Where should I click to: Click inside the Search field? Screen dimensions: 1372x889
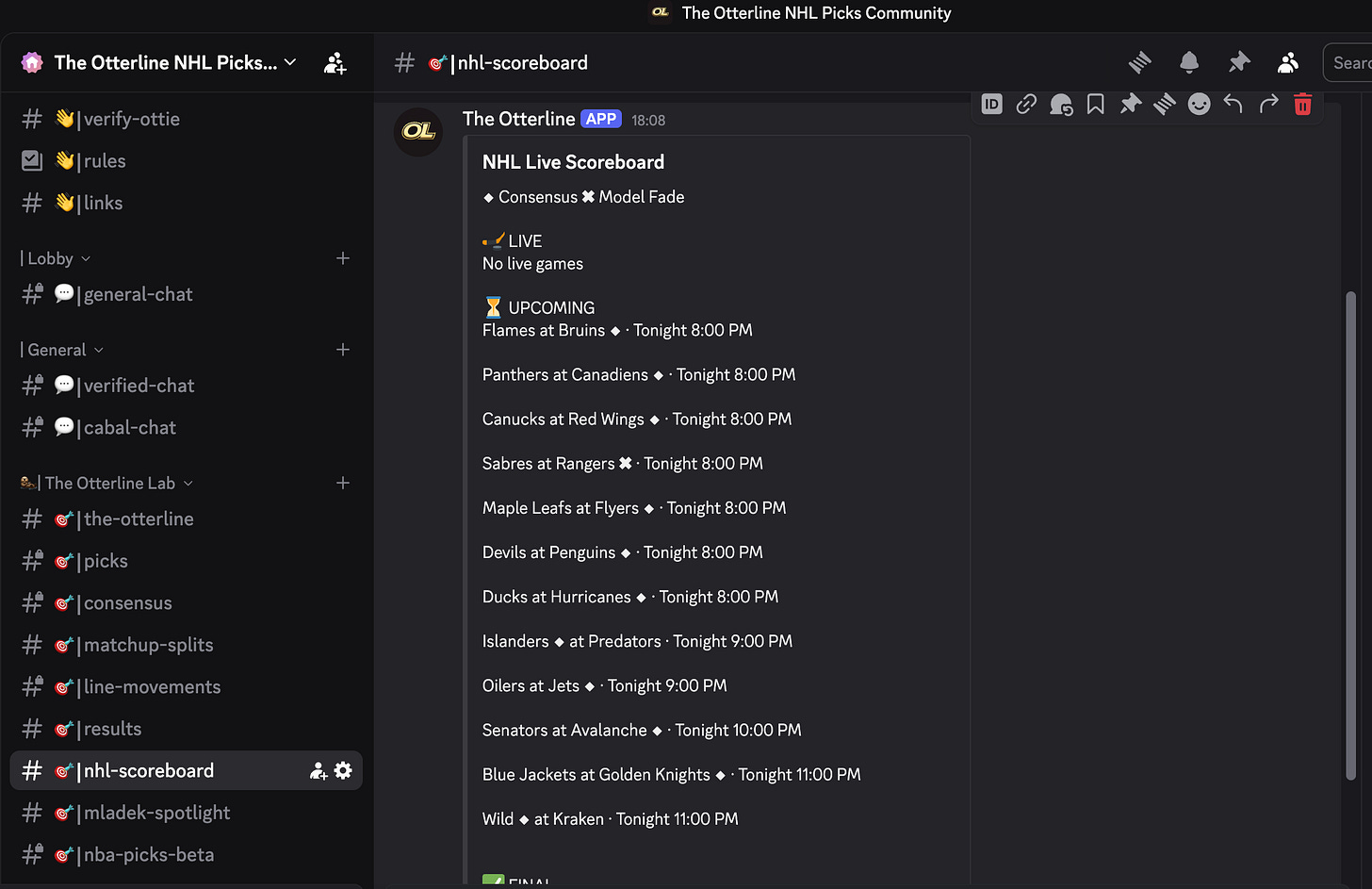pos(1354,62)
